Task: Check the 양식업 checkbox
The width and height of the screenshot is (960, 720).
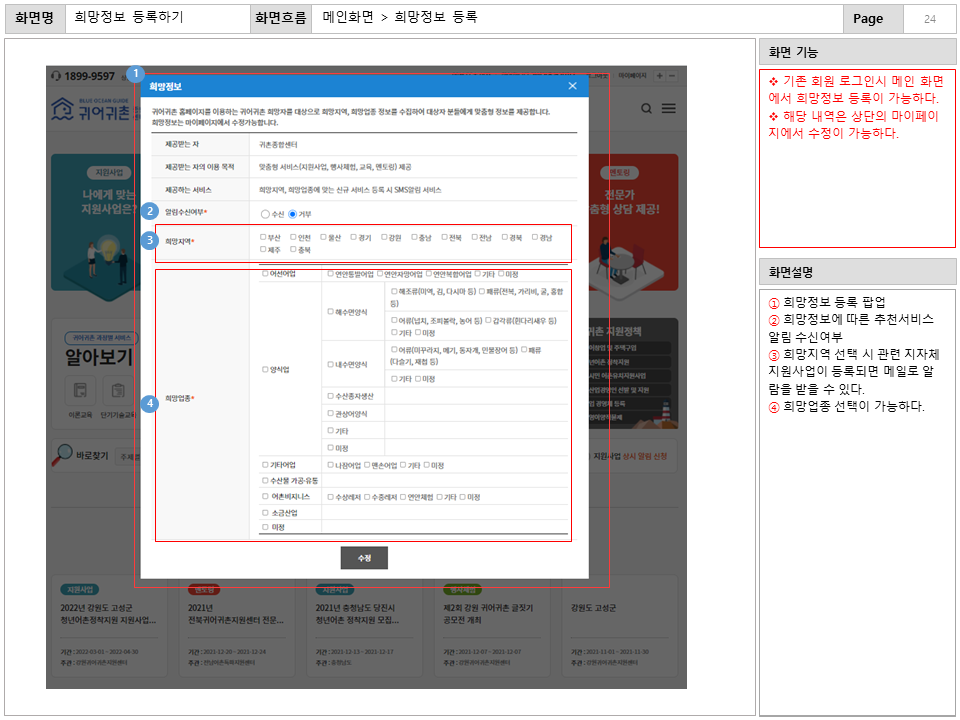Action: [x=264, y=368]
